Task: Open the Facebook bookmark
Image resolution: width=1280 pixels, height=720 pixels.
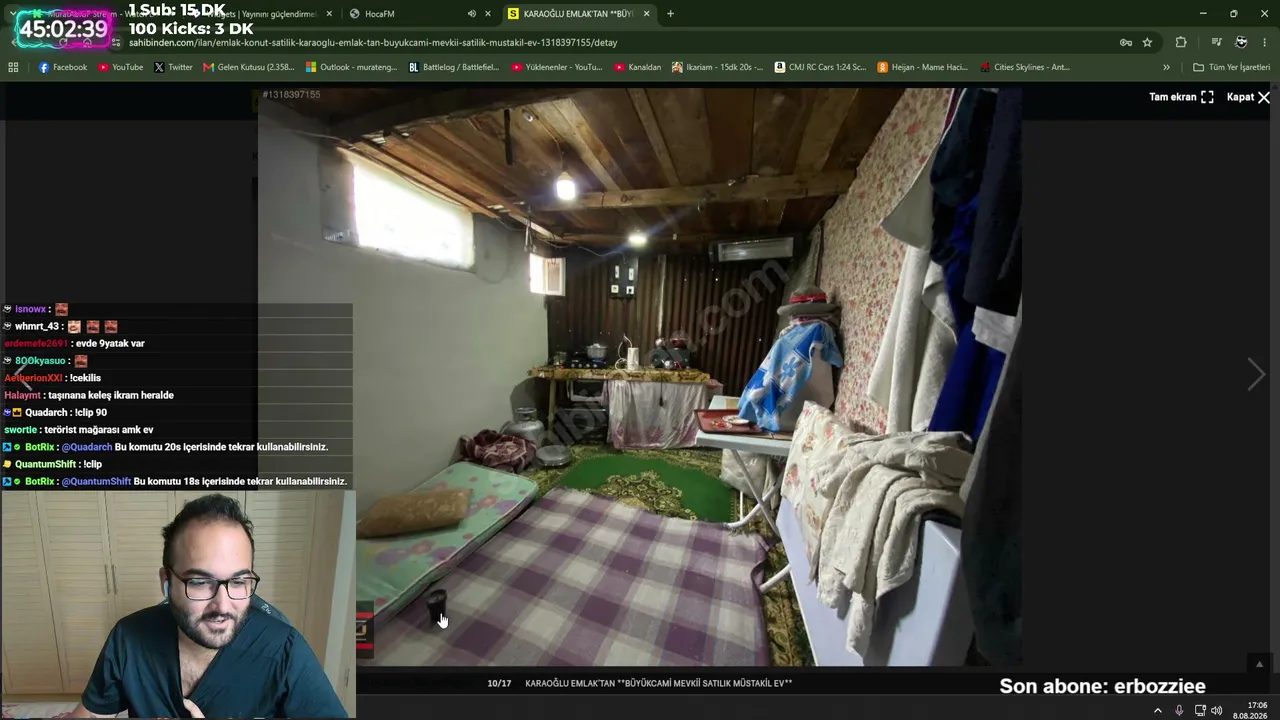Action: click(63, 68)
